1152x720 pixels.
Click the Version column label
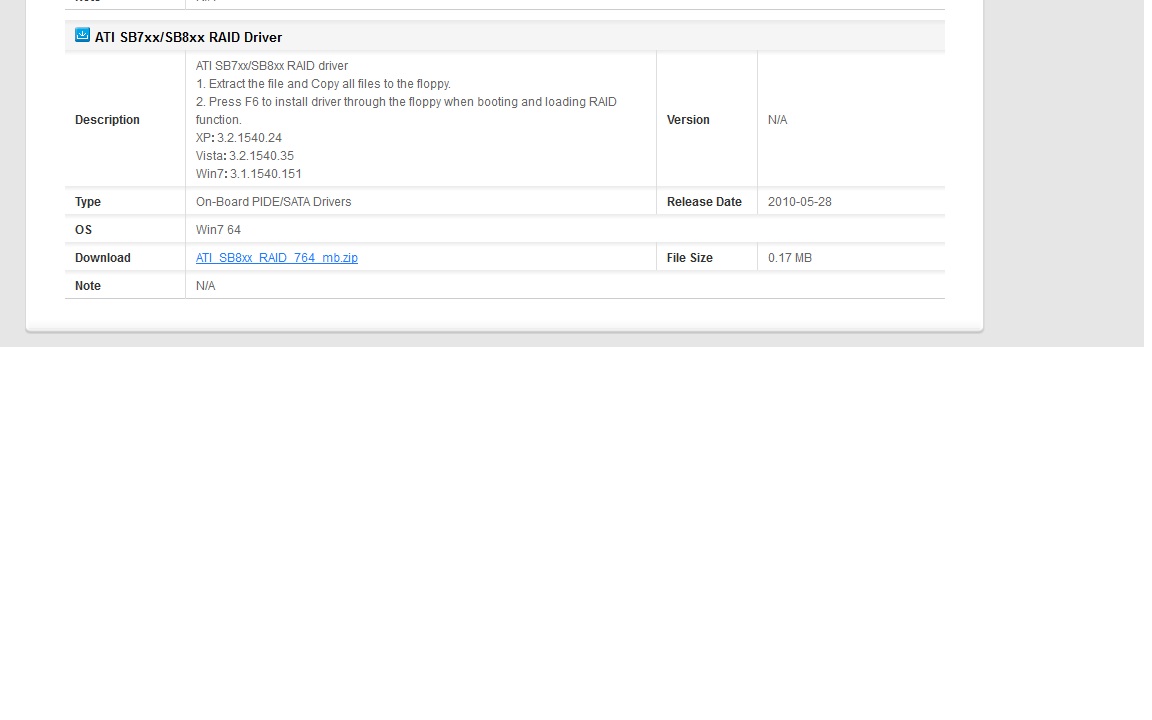(x=688, y=120)
